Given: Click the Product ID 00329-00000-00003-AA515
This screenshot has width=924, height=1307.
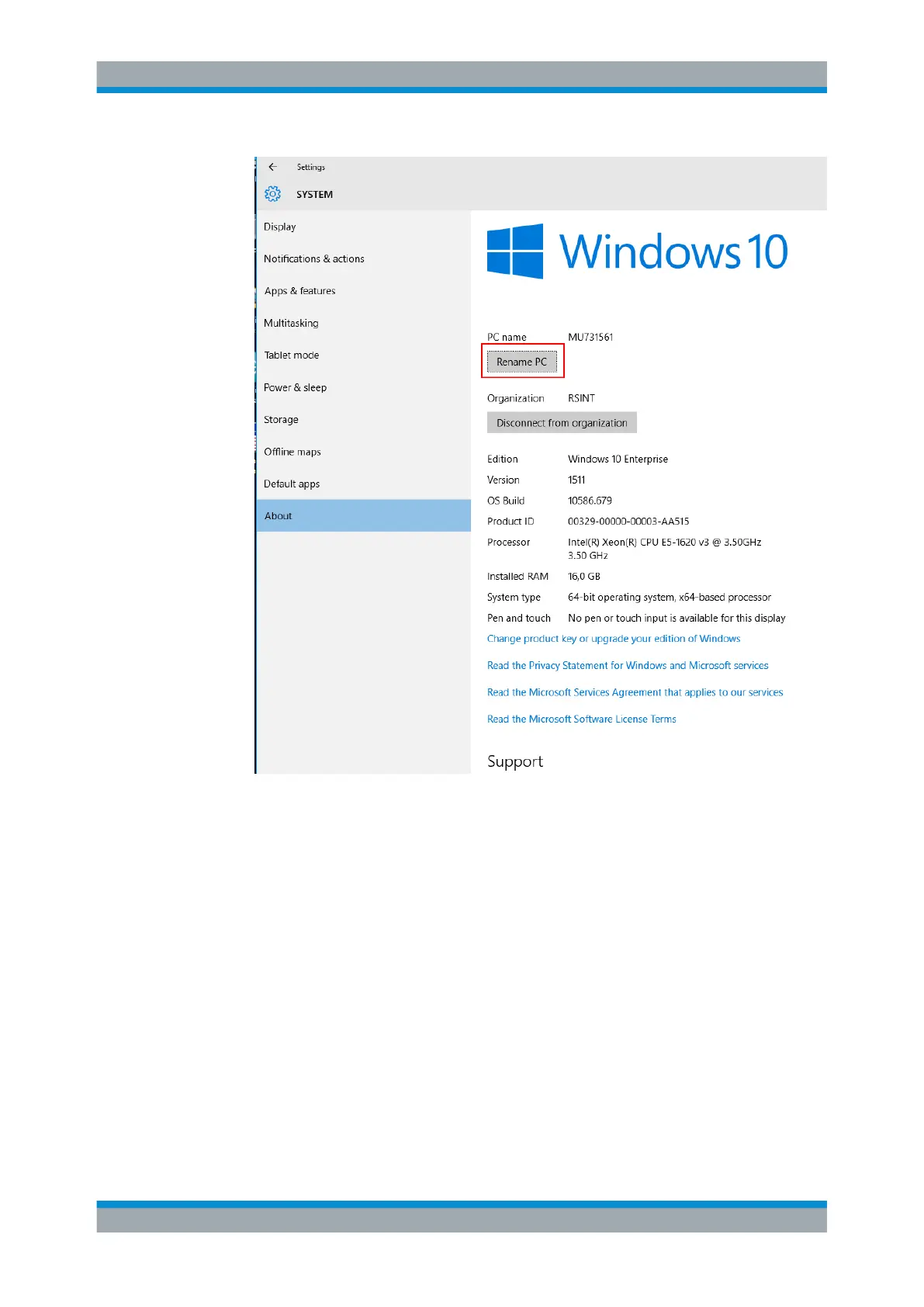Looking at the screenshot, I should point(628,522).
